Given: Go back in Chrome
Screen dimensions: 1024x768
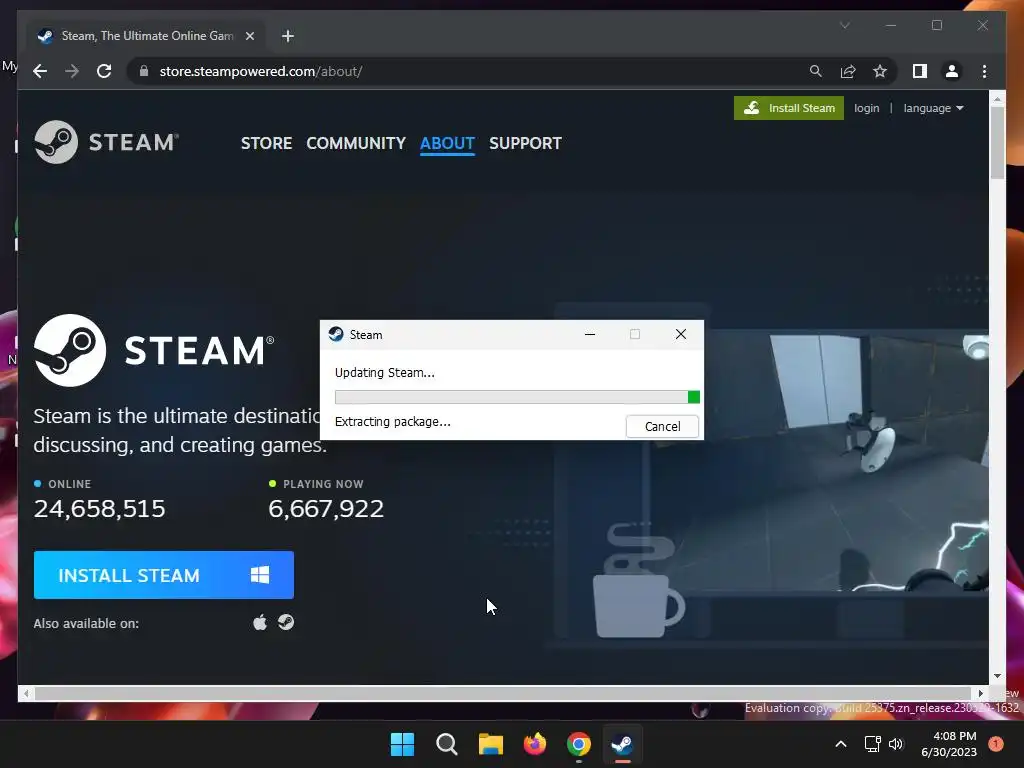Looking at the screenshot, I should (x=40, y=71).
